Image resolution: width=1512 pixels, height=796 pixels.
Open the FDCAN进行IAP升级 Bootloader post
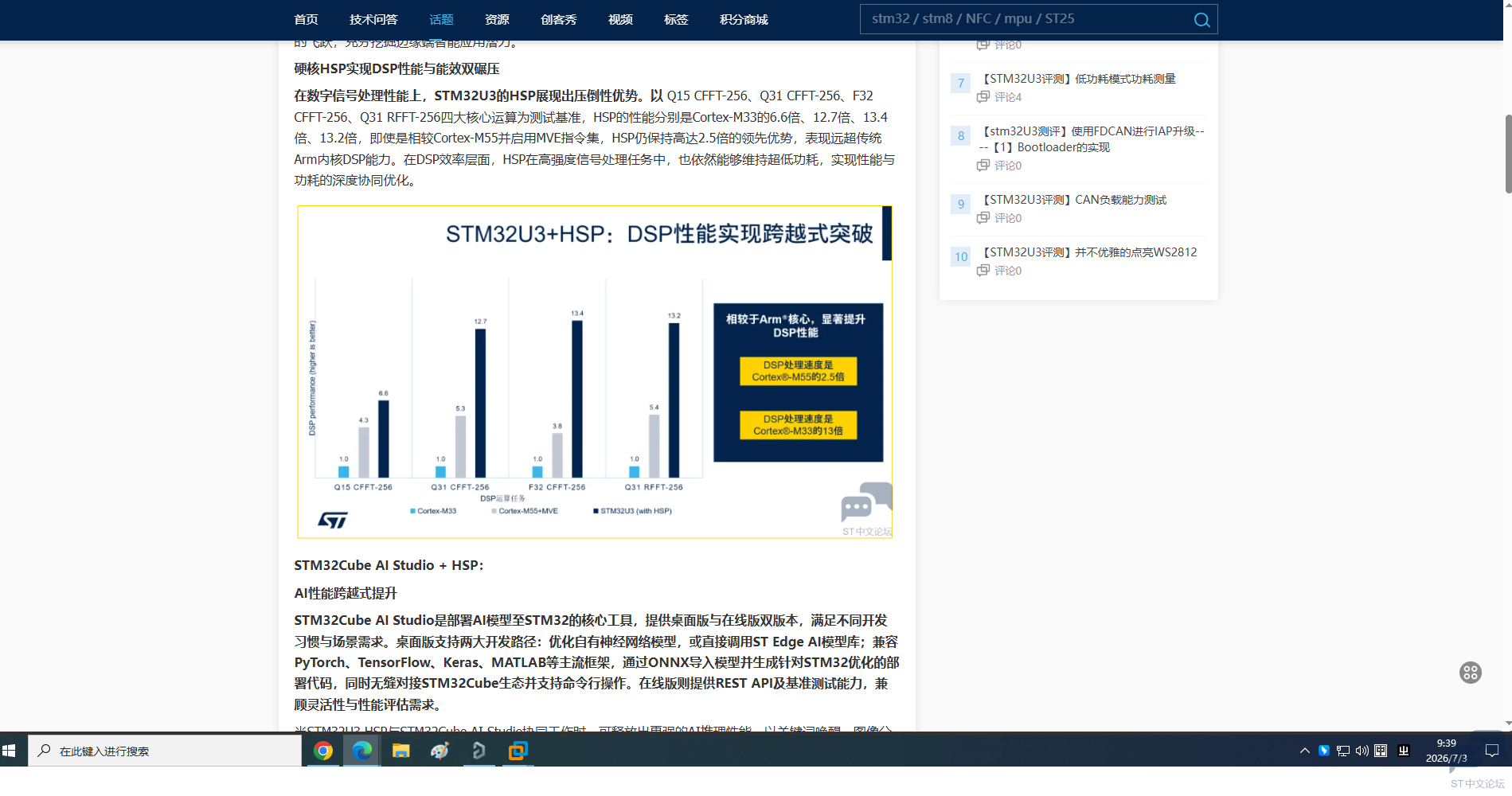click(x=1092, y=139)
